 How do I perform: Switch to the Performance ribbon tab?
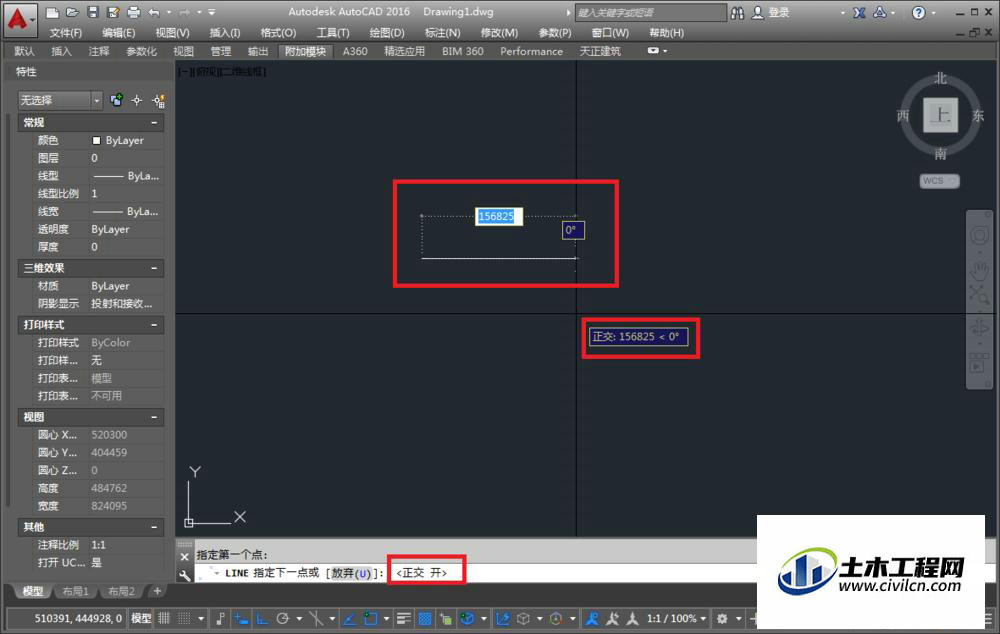pyautogui.click(x=531, y=51)
